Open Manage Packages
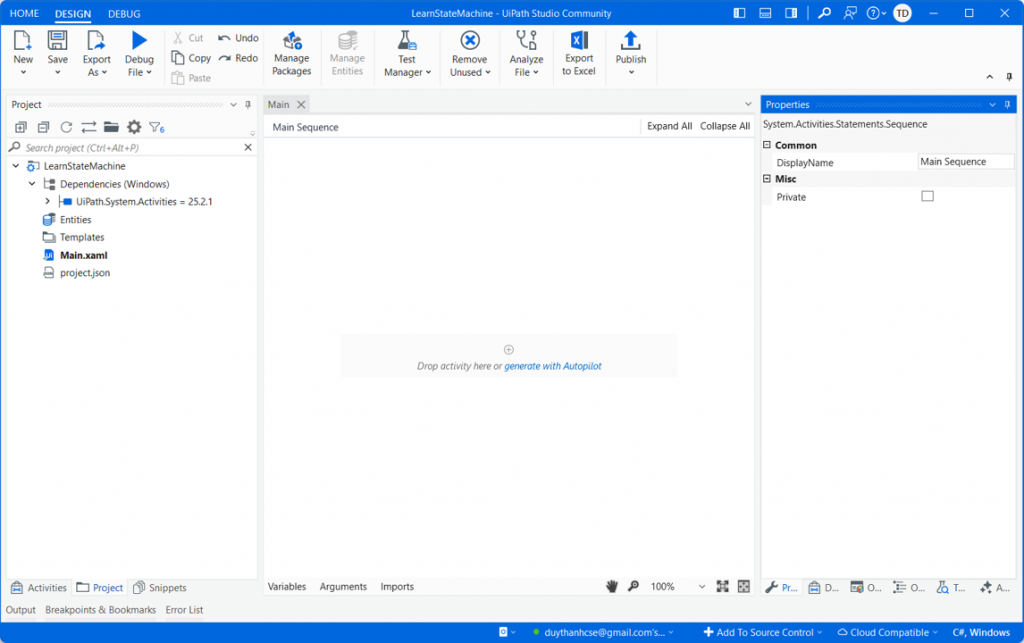Screen dimensions: 1024x643 tap(291, 54)
